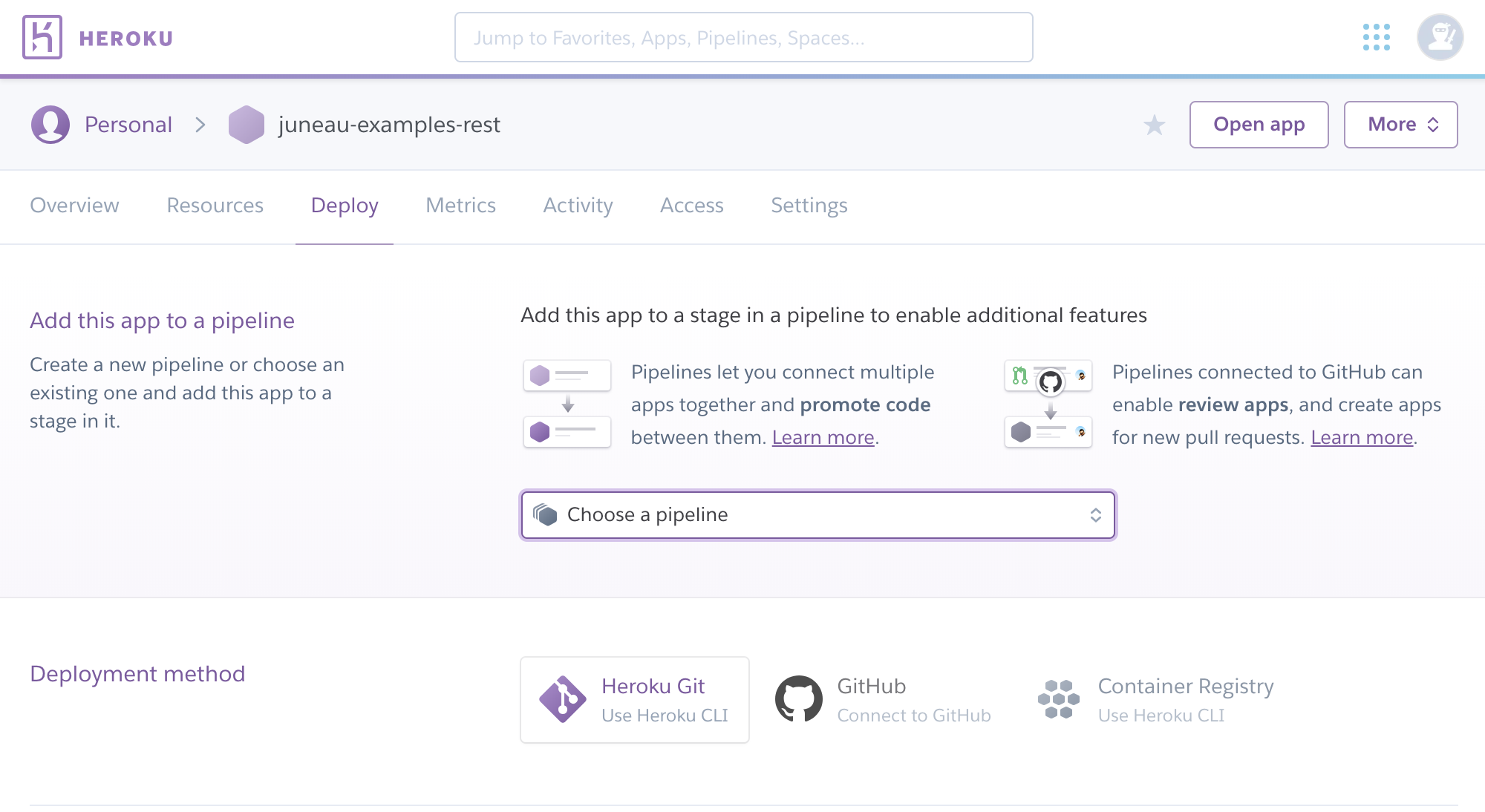Go to the Metrics tab

pos(460,206)
